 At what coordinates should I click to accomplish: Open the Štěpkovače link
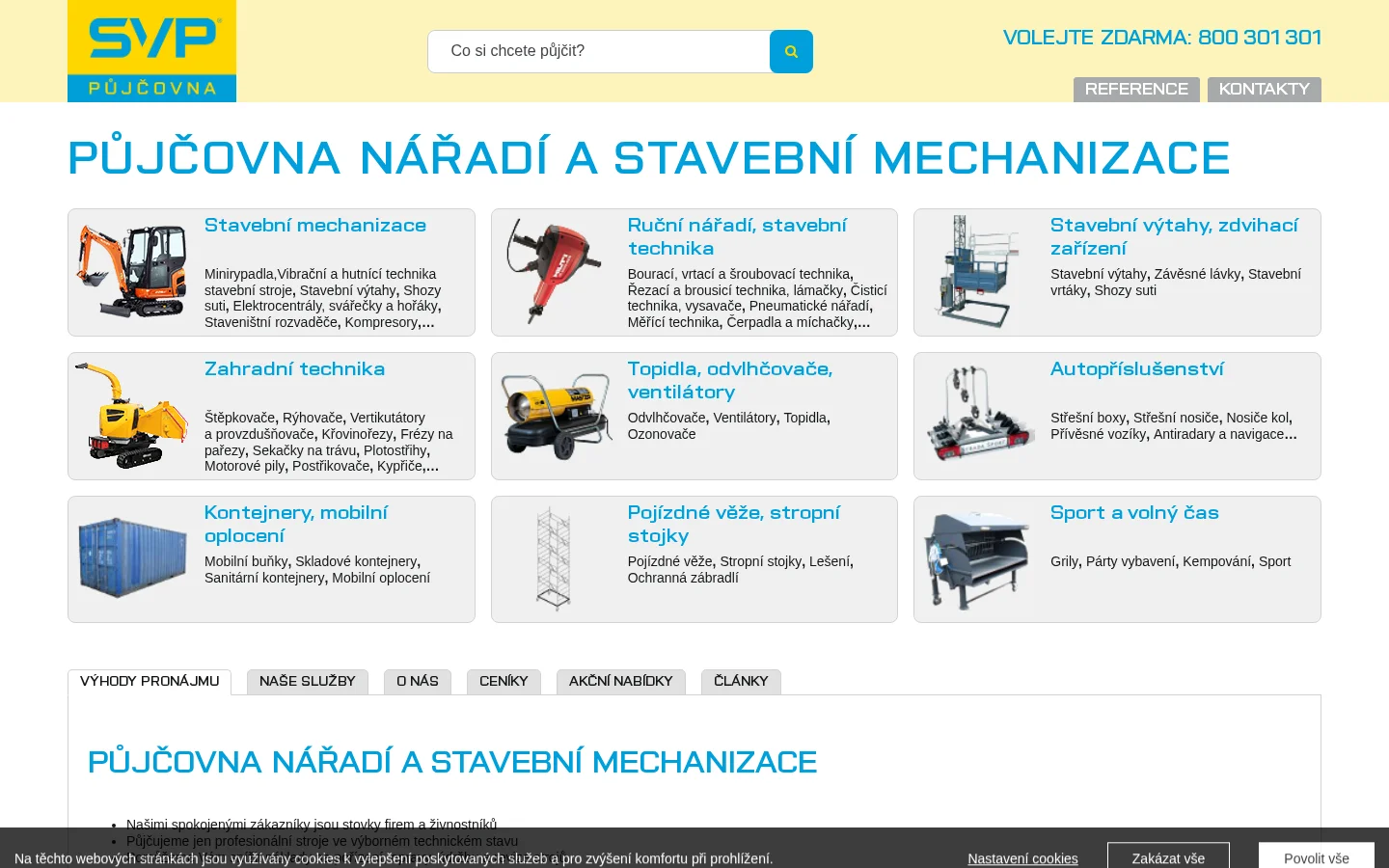coord(239,418)
